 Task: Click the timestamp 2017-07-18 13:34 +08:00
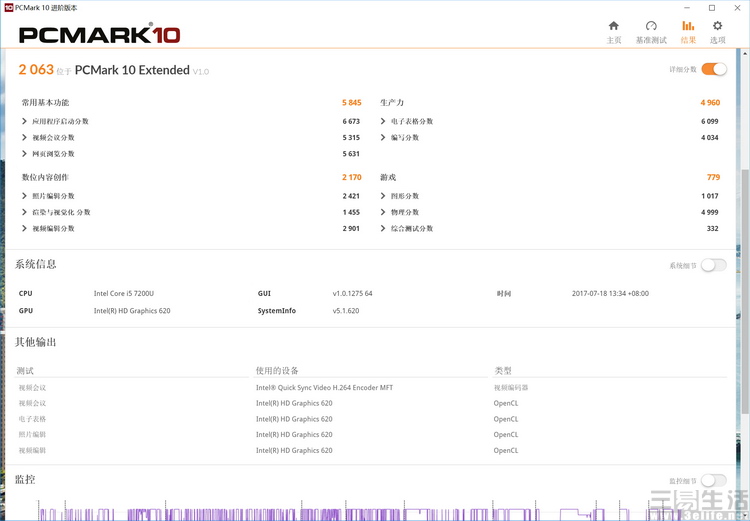coord(610,293)
